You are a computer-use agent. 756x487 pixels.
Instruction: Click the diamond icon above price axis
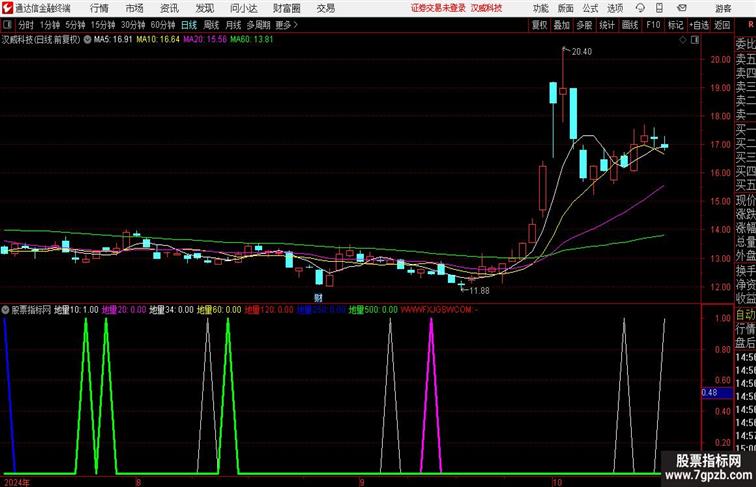(683, 40)
